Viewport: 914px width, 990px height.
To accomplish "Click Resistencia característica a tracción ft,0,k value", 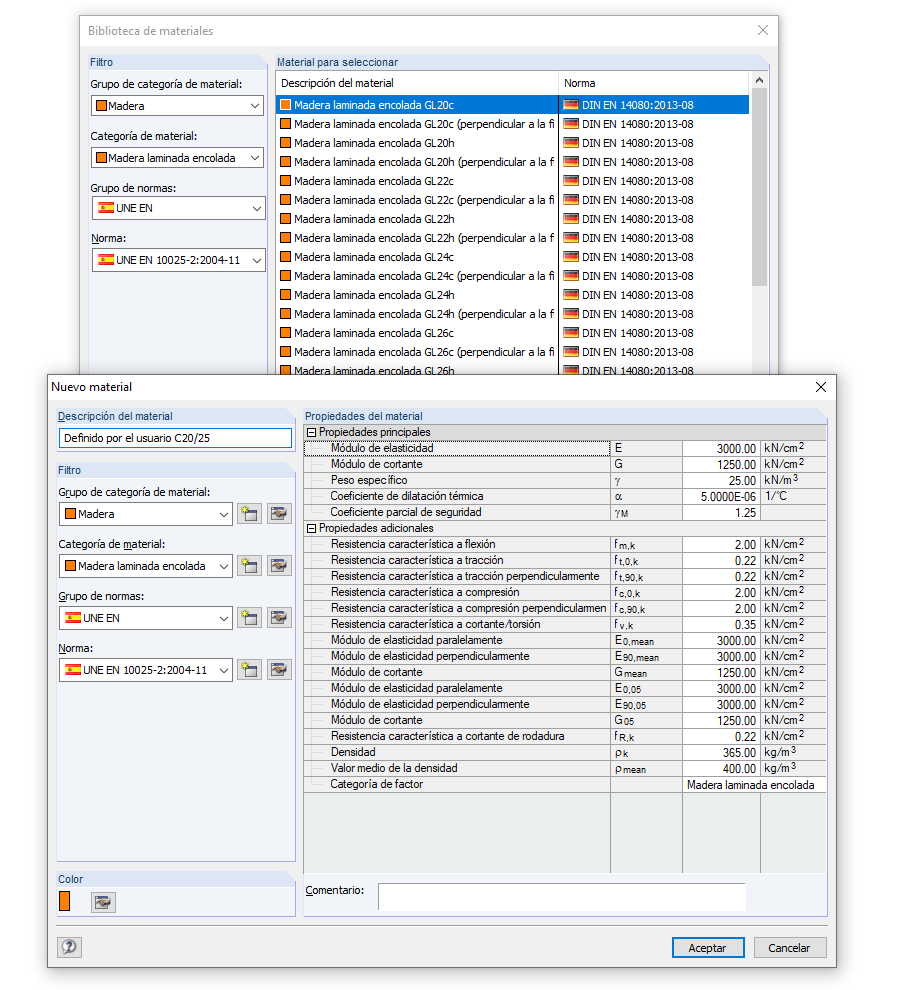I will [x=721, y=560].
